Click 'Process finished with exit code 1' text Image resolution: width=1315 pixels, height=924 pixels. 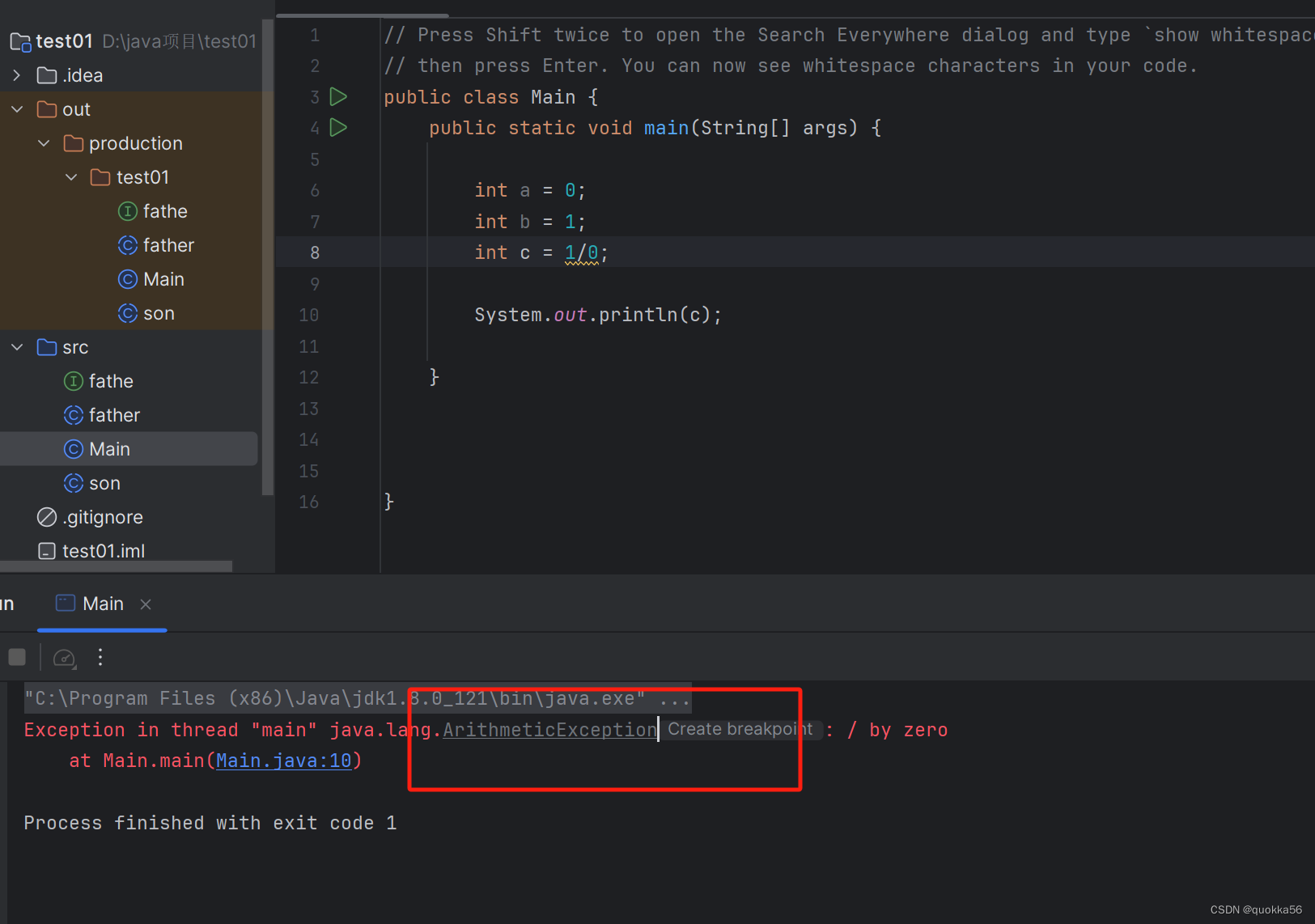[210, 823]
